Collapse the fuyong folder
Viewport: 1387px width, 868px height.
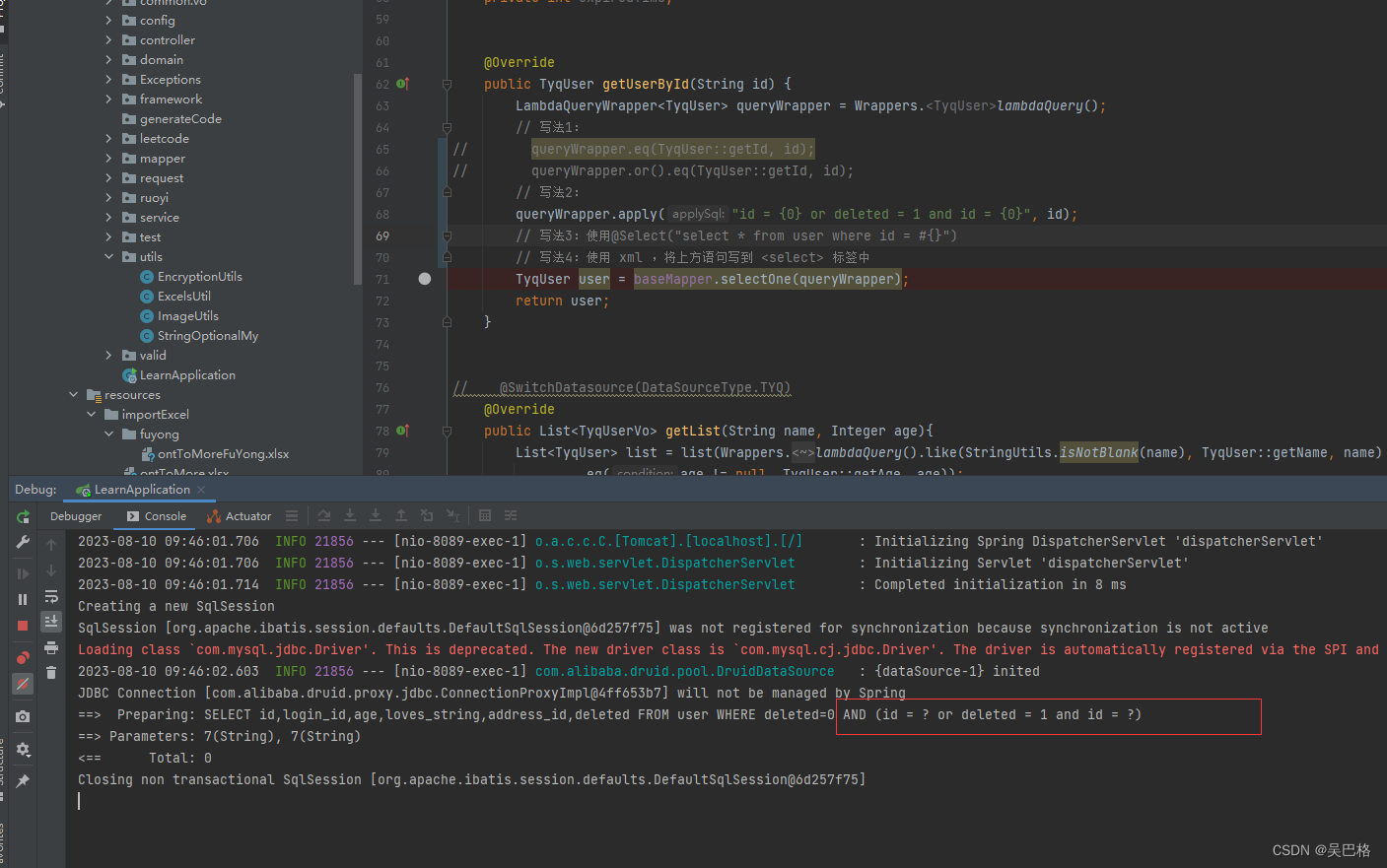[x=108, y=434]
